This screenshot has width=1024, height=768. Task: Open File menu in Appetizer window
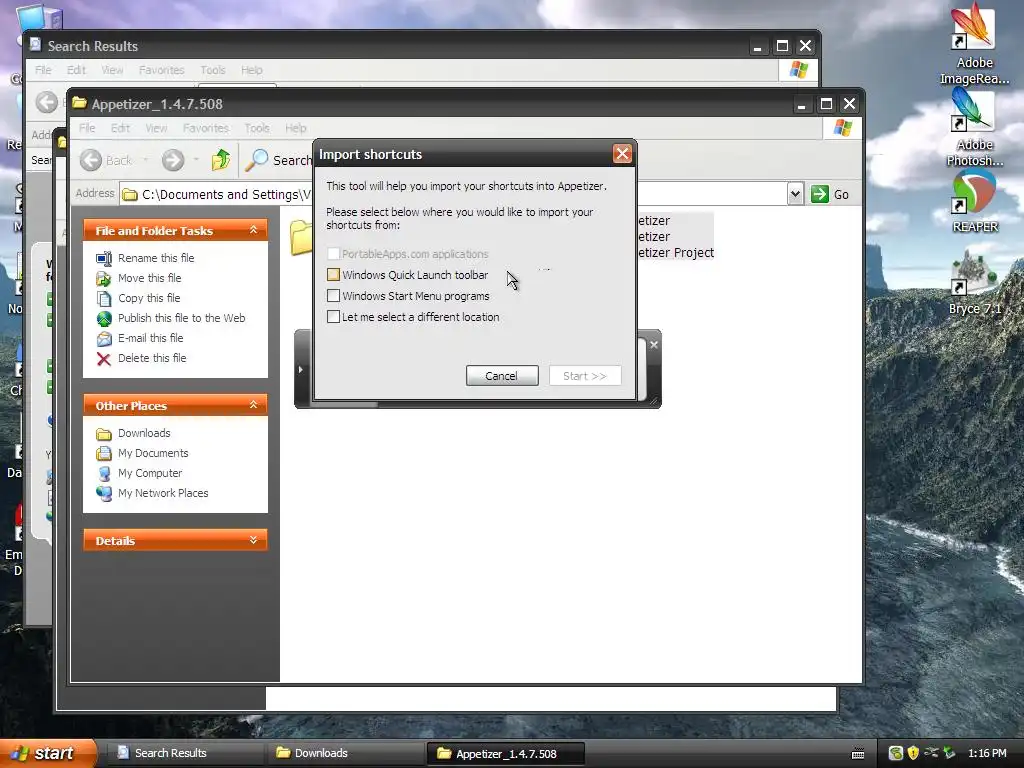click(87, 128)
